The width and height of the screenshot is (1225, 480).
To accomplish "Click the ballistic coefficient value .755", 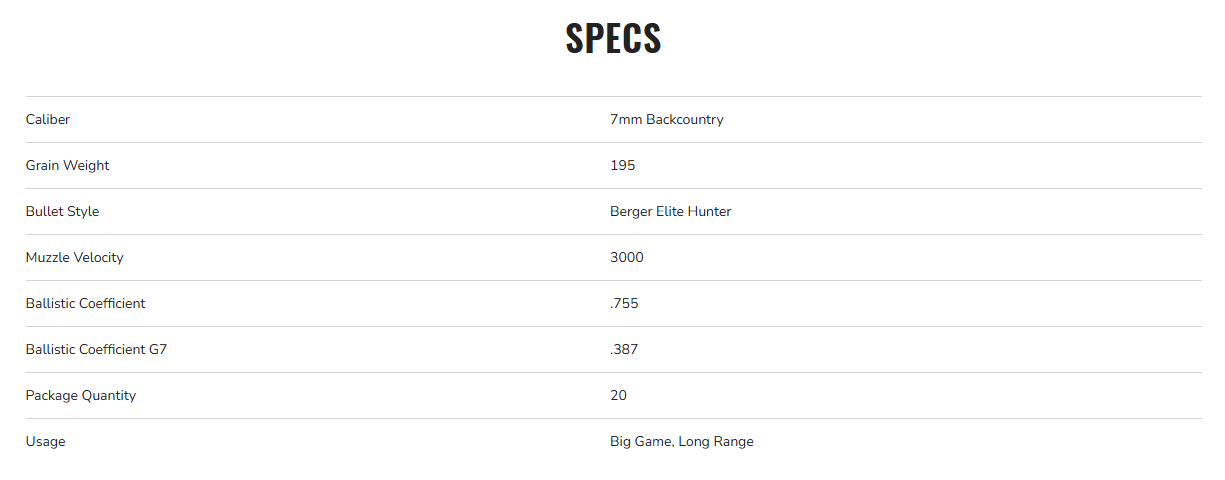I will click(624, 304).
